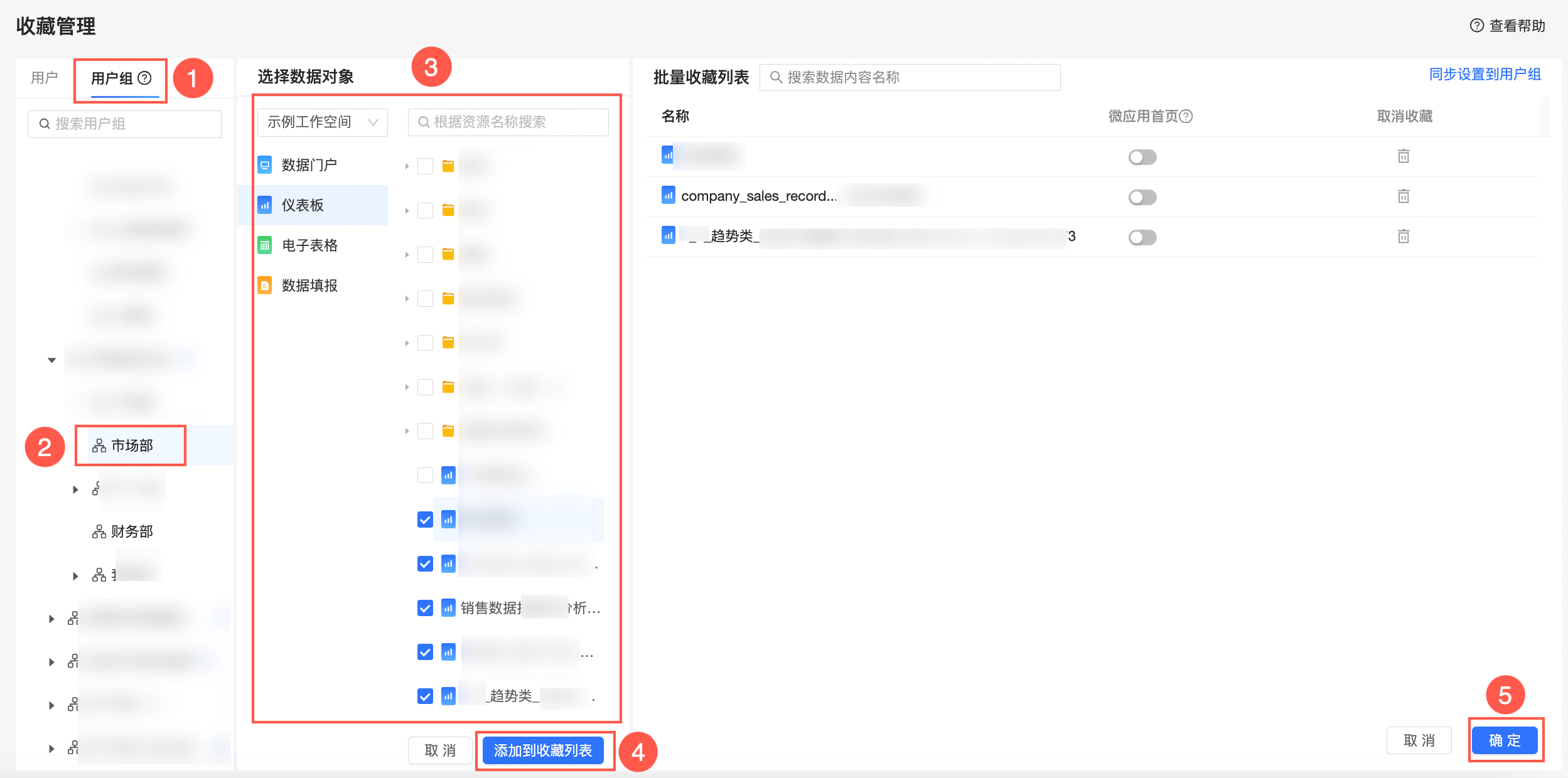Switch to the 用户 tab
Image resolution: width=1568 pixels, height=778 pixels.
click(x=44, y=78)
